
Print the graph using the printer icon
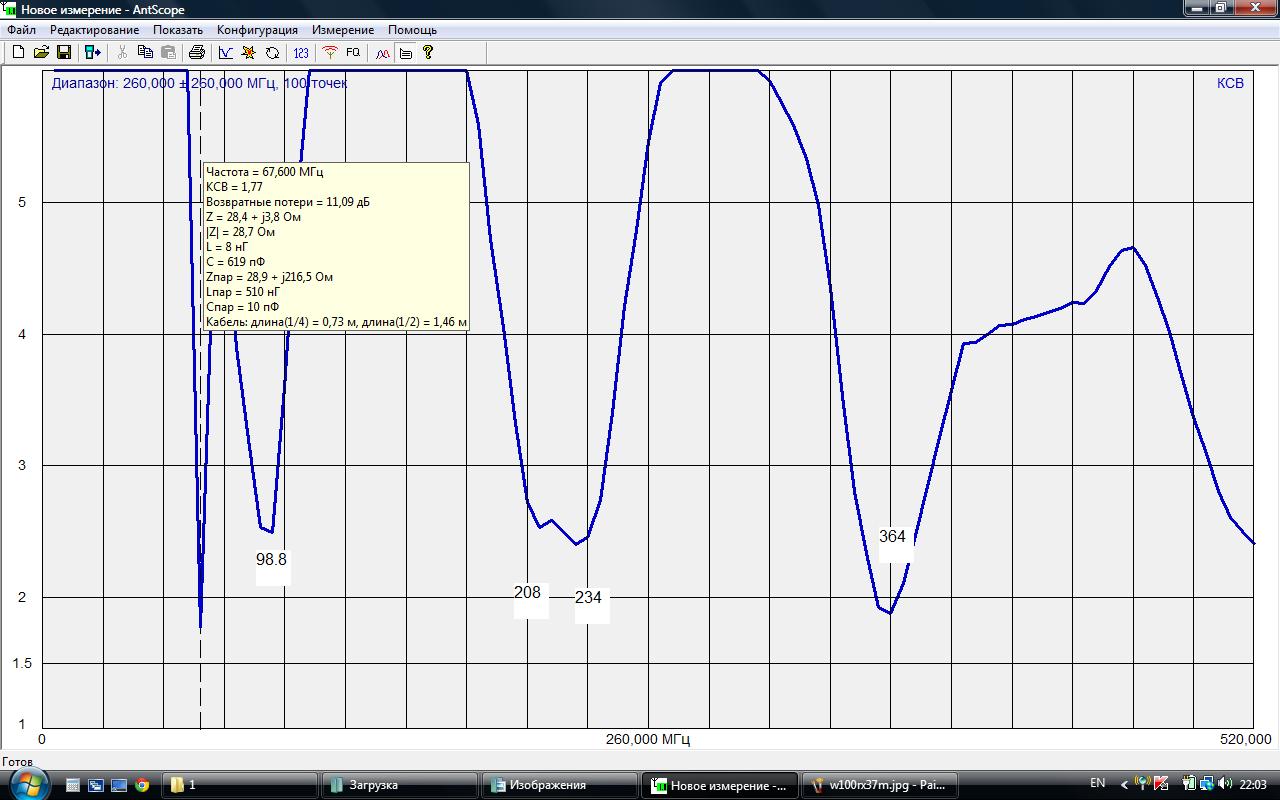pyautogui.click(x=197, y=52)
